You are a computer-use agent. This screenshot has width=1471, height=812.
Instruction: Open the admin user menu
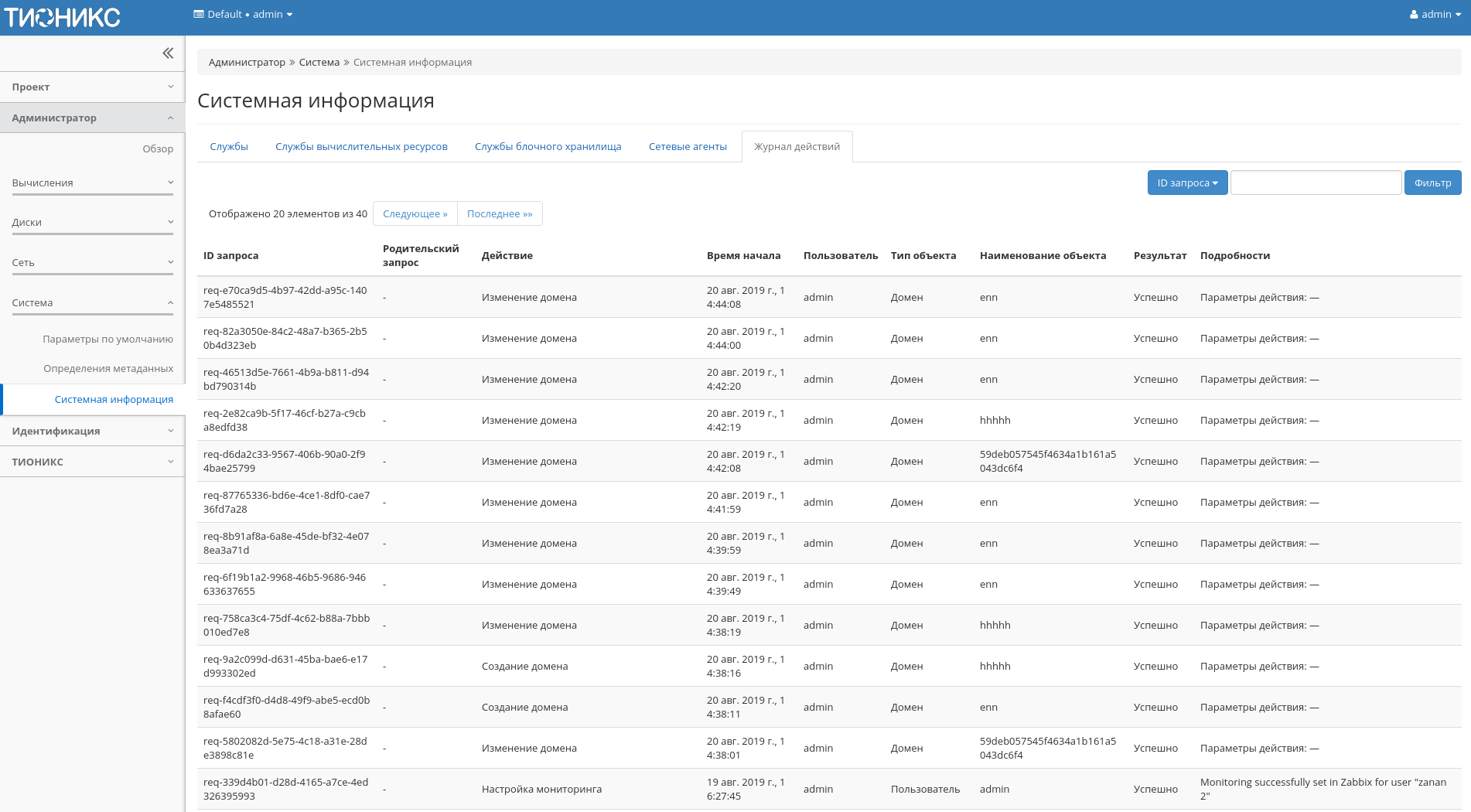coord(1435,15)
